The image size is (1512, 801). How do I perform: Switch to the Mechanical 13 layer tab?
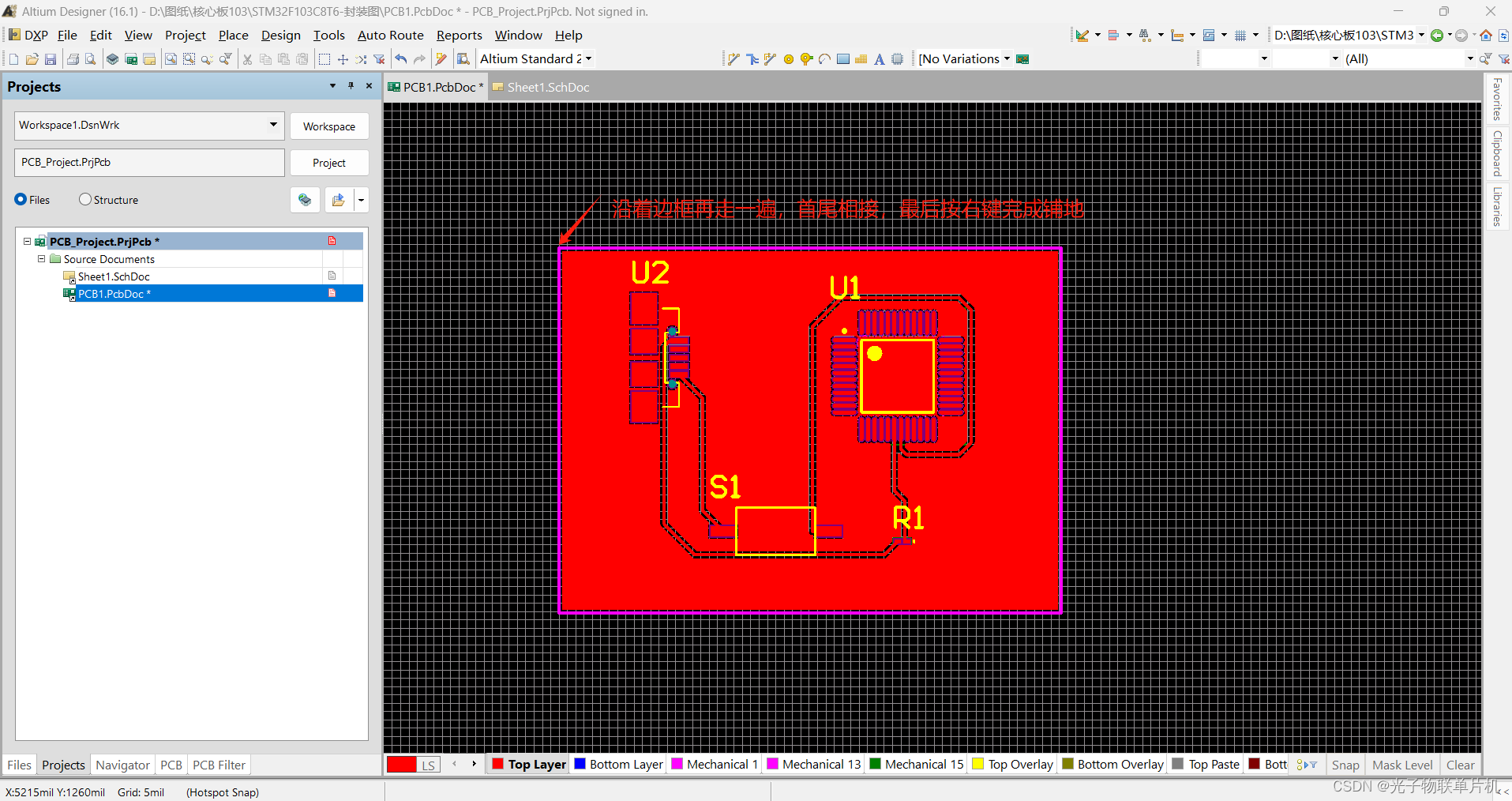pos(814,764)
